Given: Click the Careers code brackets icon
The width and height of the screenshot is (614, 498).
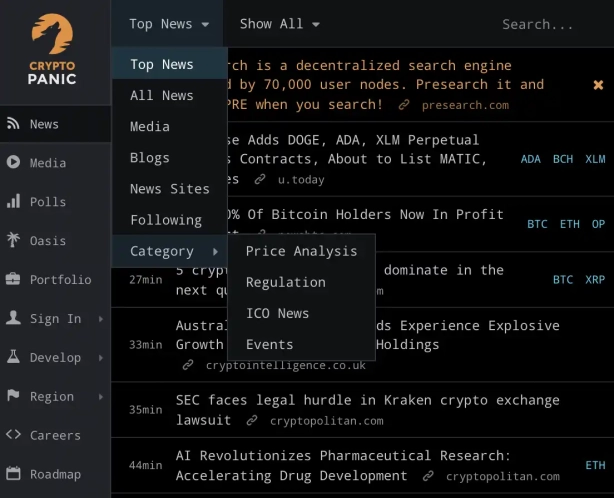Looking at the screenshot, I should tap(13, 435).
